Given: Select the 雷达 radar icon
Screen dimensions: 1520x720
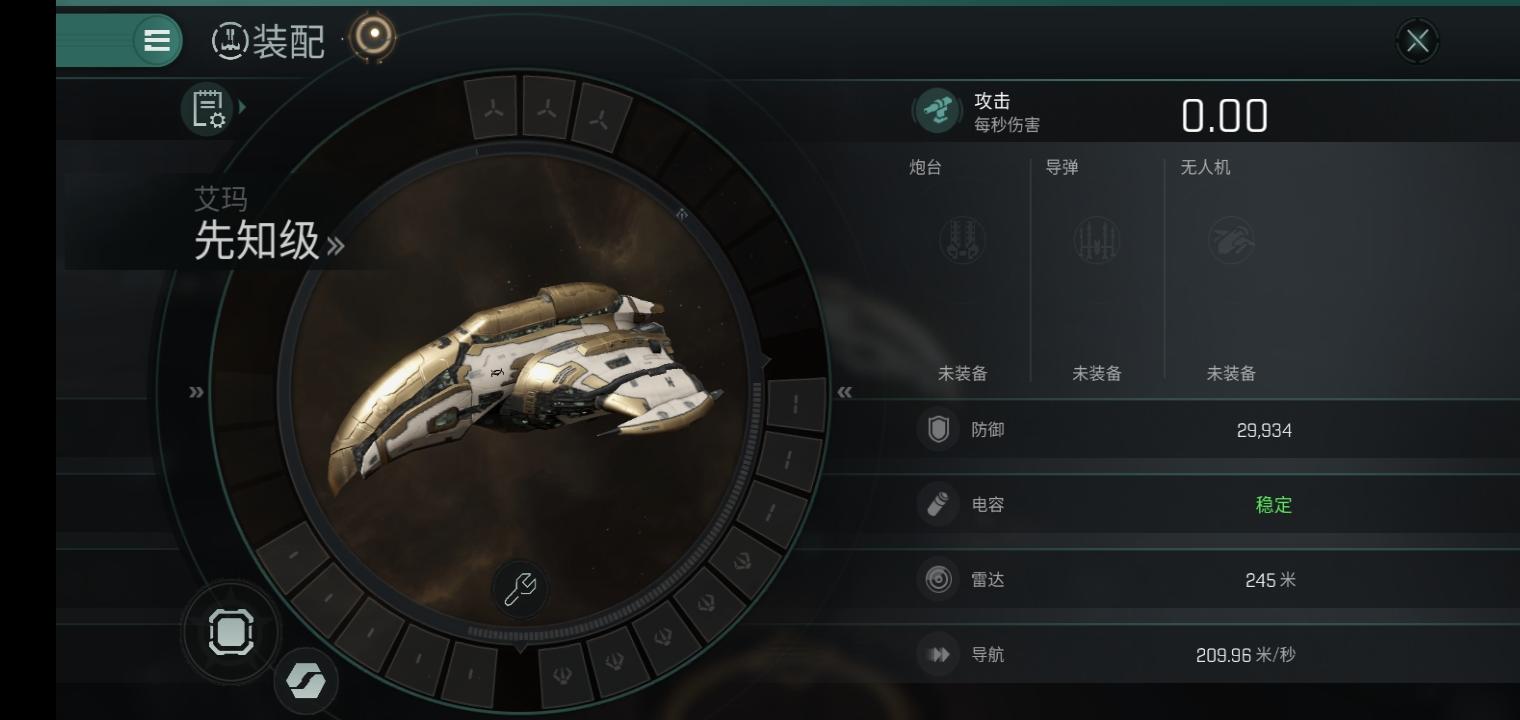Looking at the screenshot, I should pyautogui.click(x=938, y=579).
